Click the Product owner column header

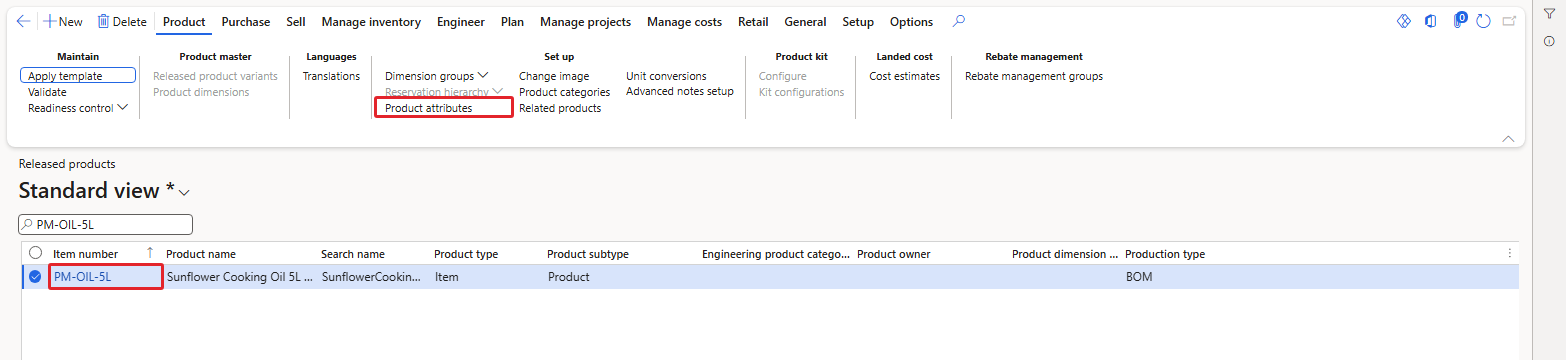pos(894,254)
